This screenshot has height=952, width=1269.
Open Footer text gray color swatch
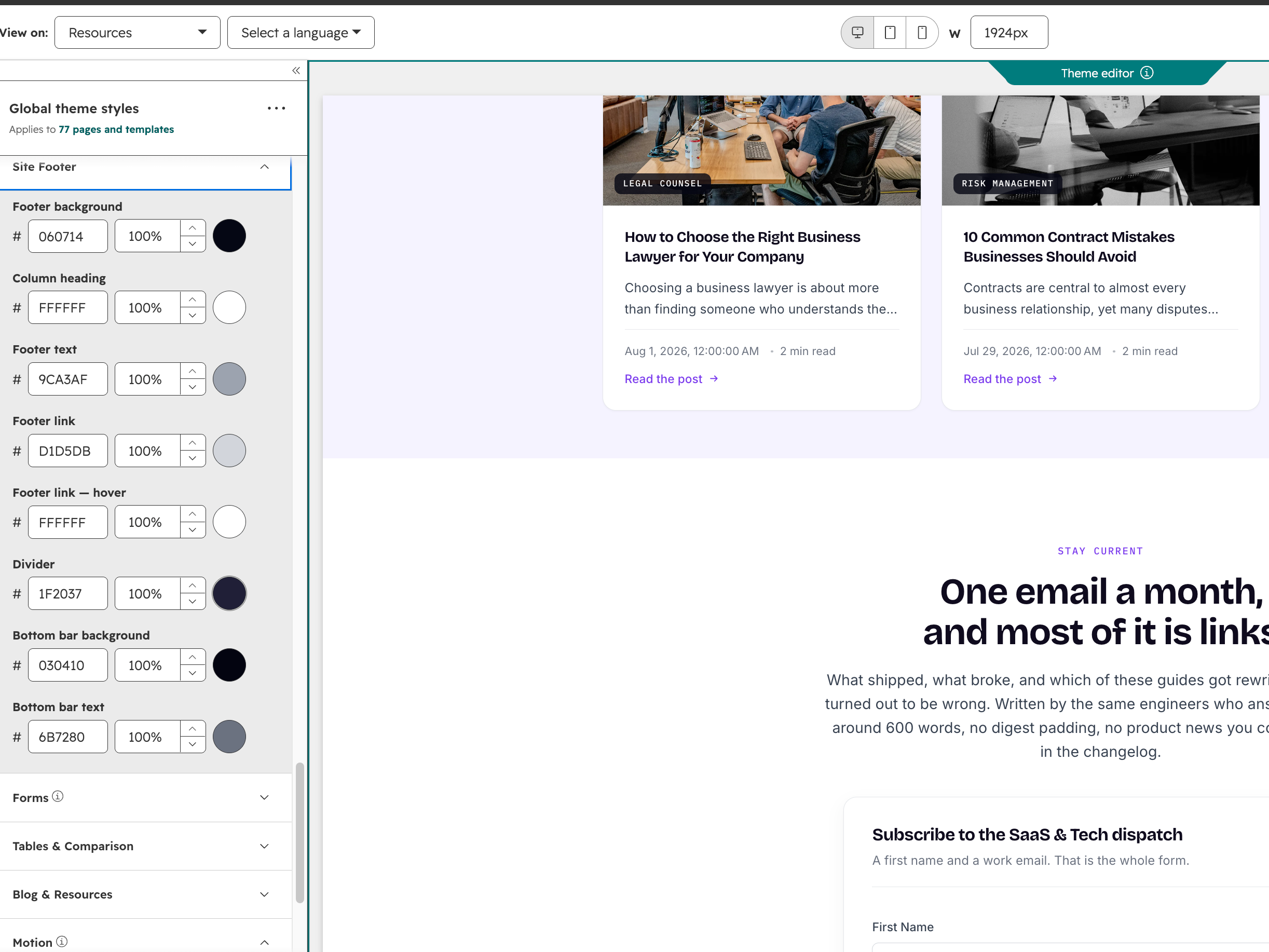[x=229, y=379]
